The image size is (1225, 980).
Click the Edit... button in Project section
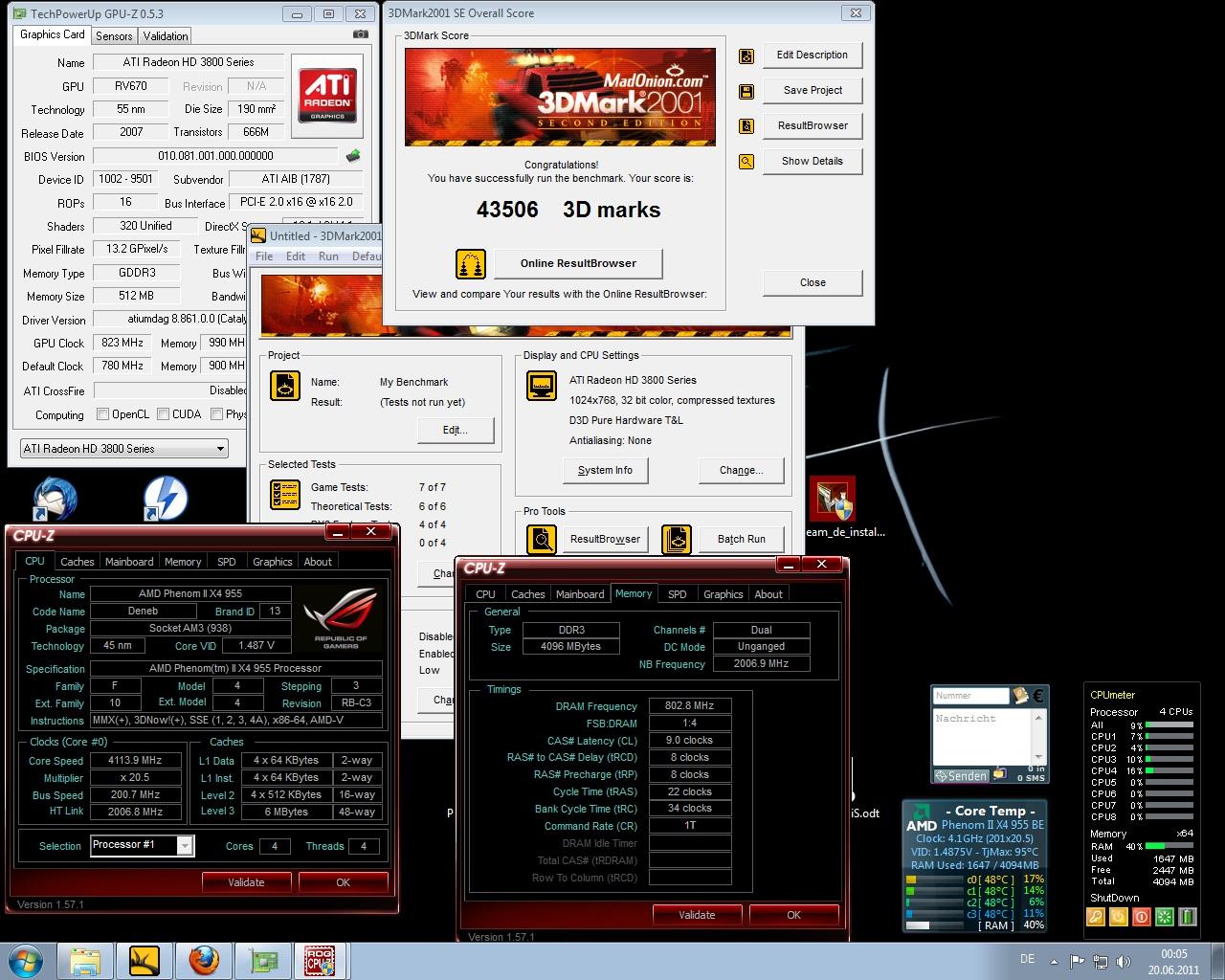coord(456,430)
